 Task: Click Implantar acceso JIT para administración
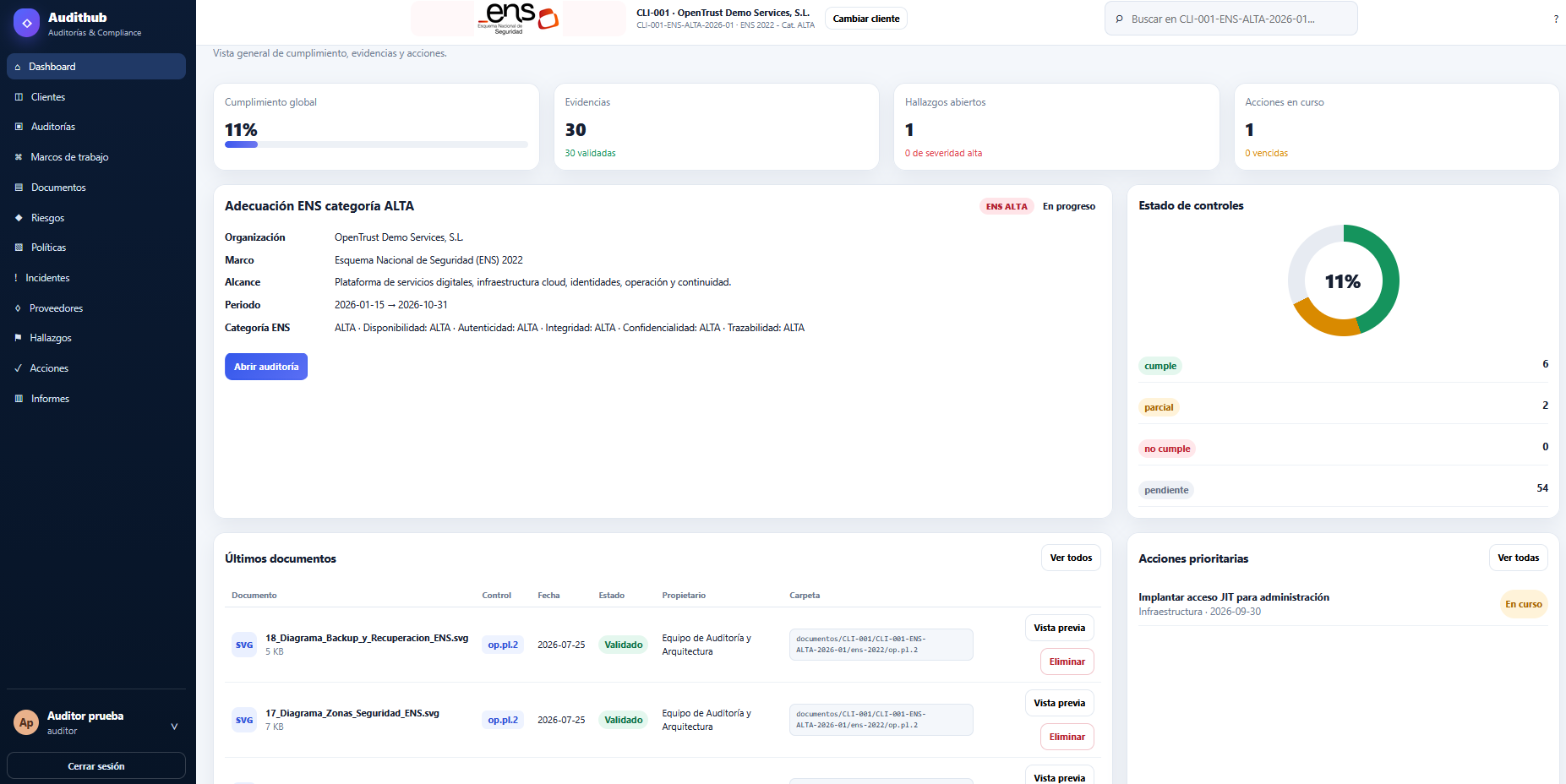[1234, 597]
